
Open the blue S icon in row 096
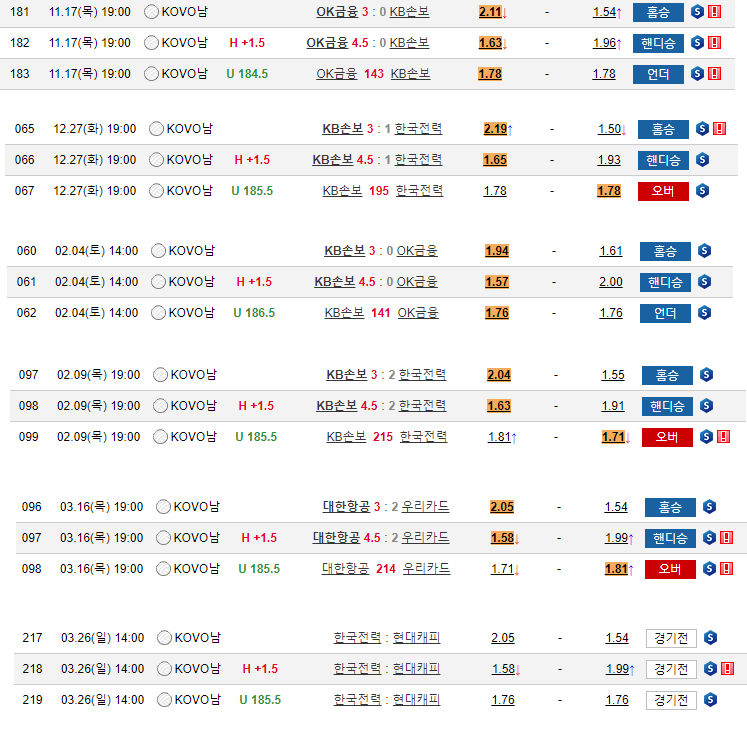709,507
